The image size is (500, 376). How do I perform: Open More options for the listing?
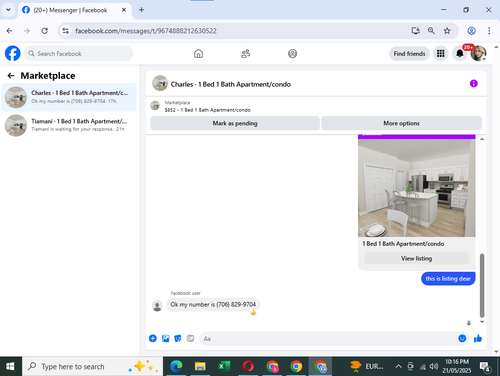[401, 123]
